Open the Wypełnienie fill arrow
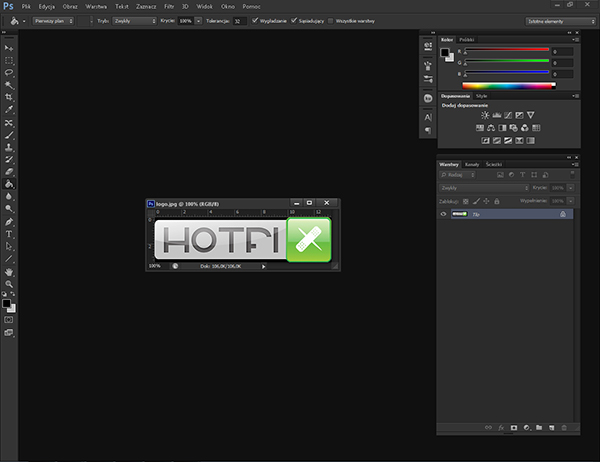The width and height of the screenshot is (600, 462). tap(571, 201)
